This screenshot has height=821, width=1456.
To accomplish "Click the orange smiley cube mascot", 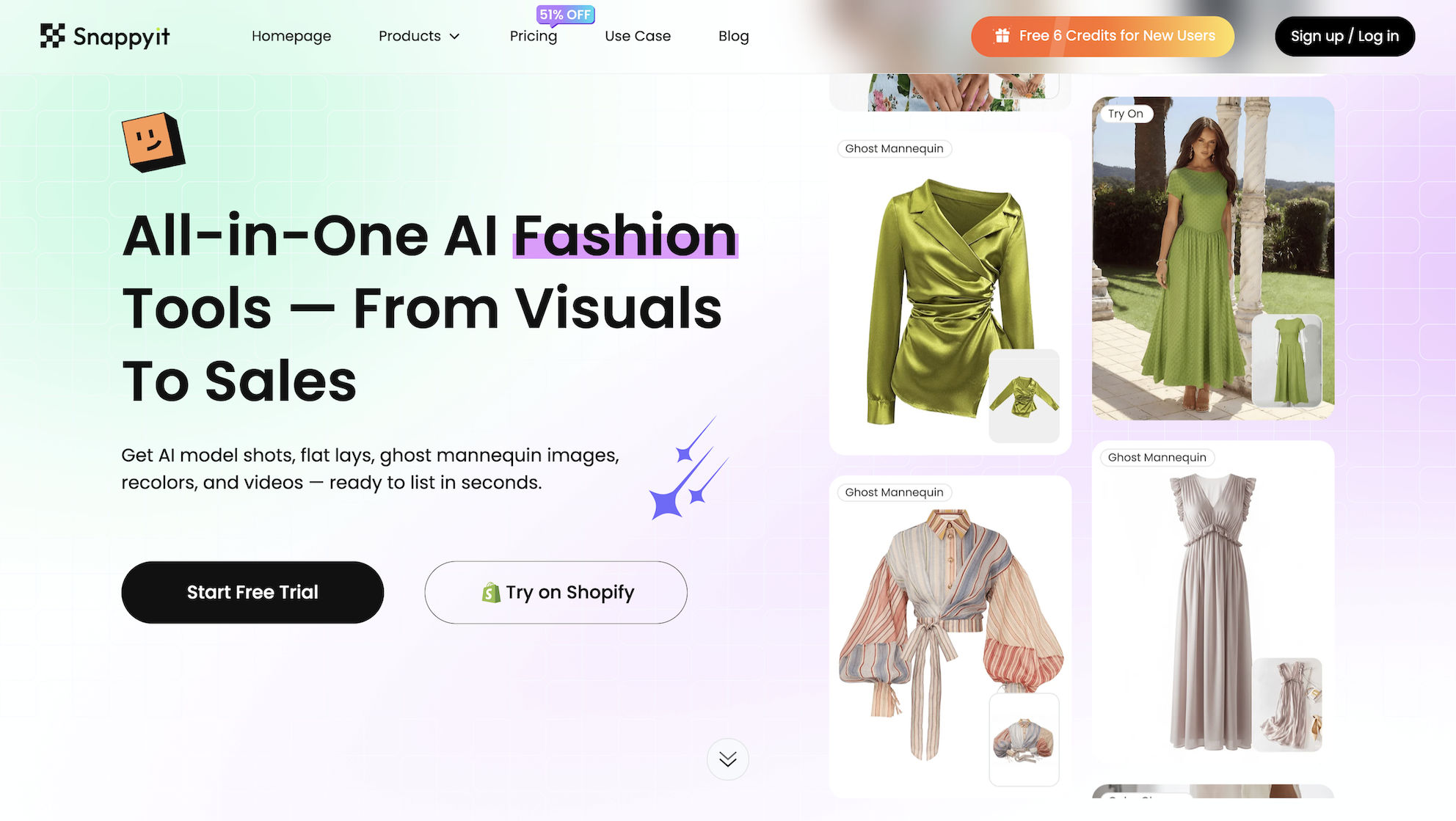I will pyautogui.click(x=153, y=142).
